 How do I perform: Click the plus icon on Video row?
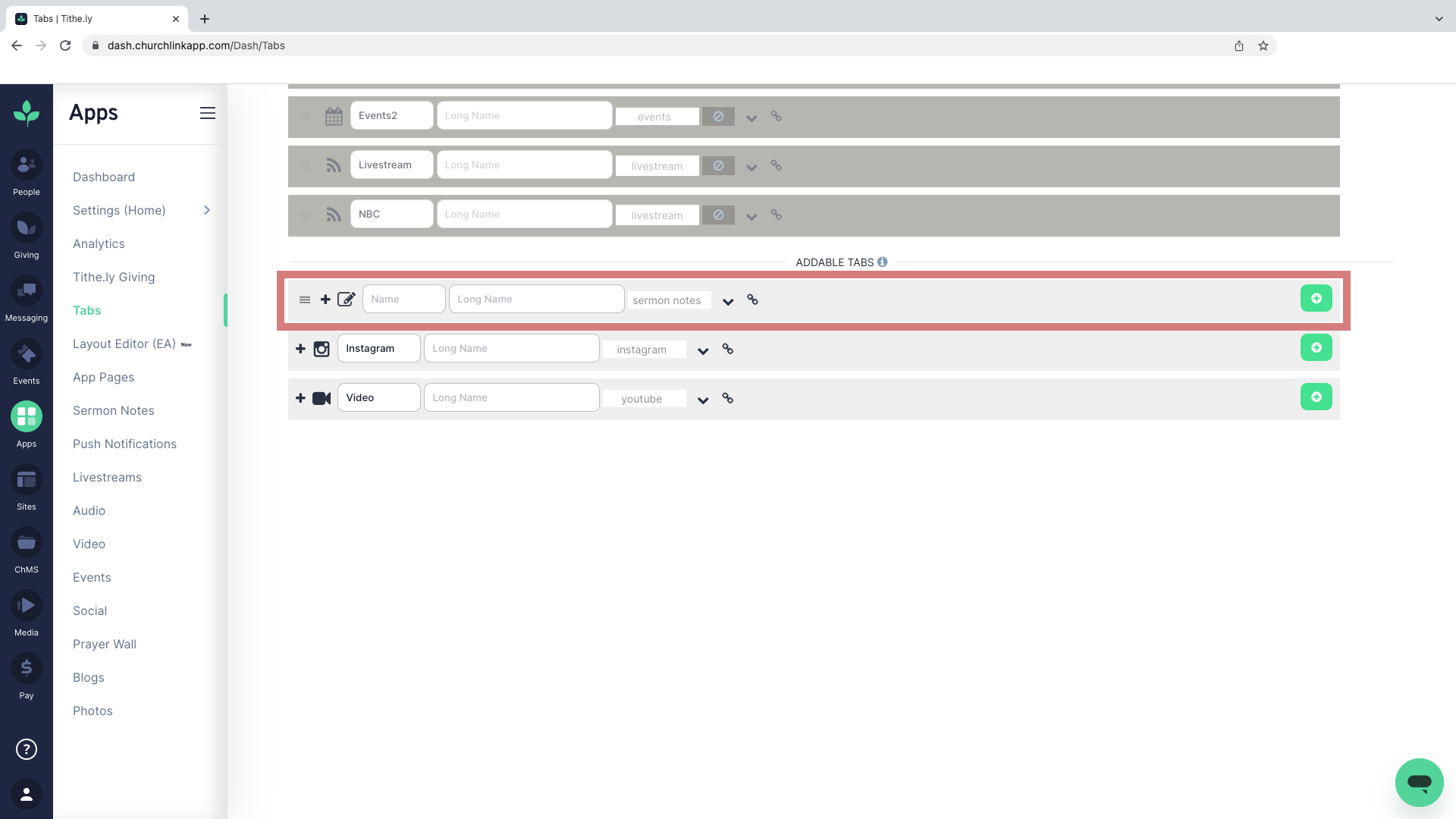300,398
